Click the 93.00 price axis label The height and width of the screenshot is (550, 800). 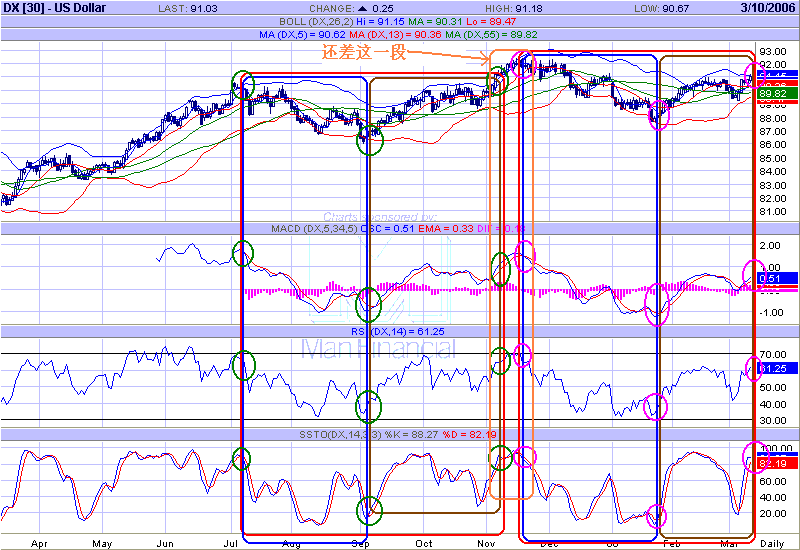pyautogui.click(x=772, y=52)
